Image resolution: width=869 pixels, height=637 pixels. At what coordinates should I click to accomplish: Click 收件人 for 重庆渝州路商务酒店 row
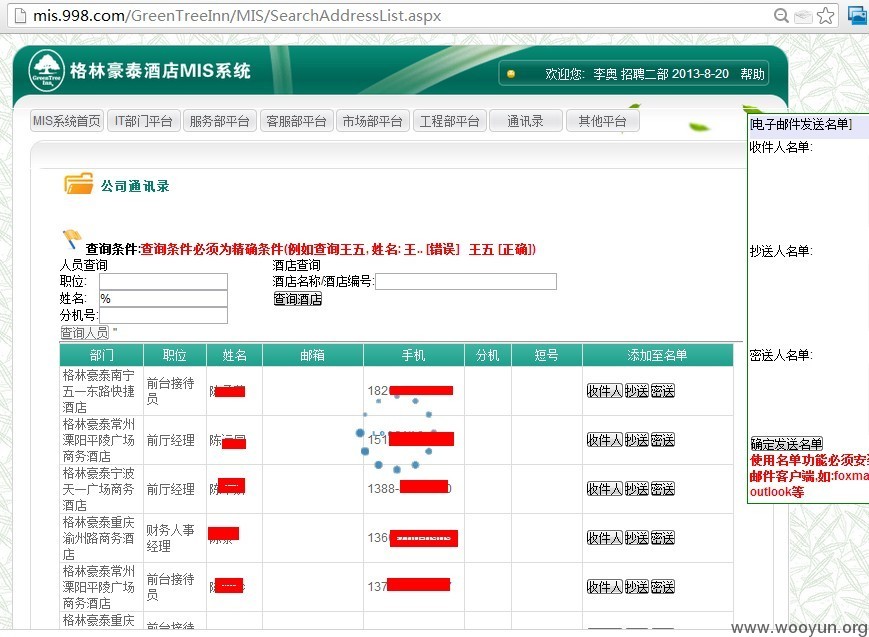click(x=605, y=538)
